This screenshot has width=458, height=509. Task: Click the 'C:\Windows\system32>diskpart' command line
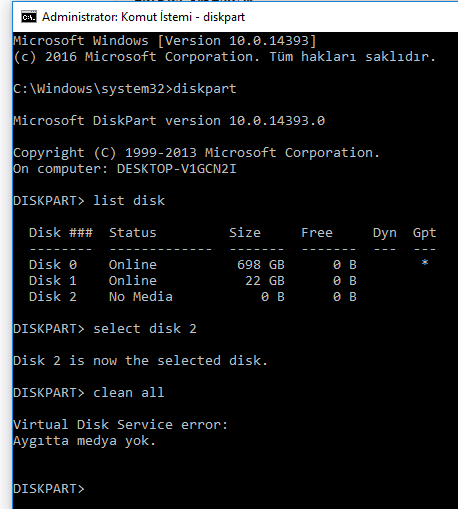125,89
